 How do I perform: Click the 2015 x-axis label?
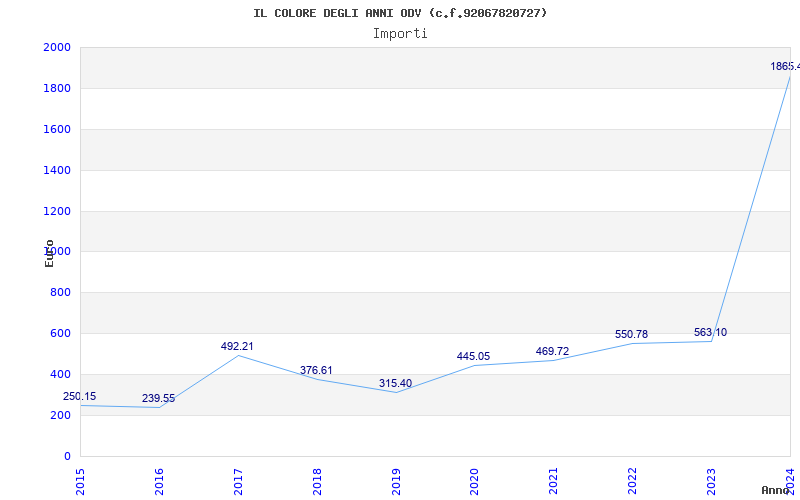pyautogui.click(x=80, y=481)
